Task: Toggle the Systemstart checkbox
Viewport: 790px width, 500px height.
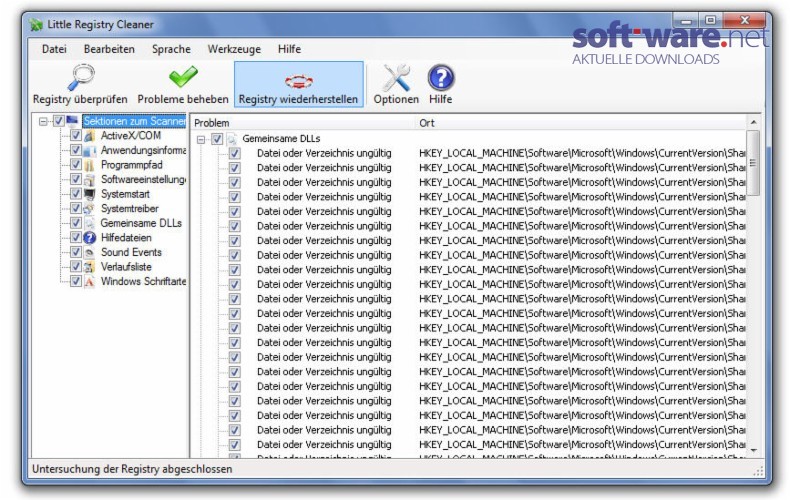Action: tap(76, 194)
